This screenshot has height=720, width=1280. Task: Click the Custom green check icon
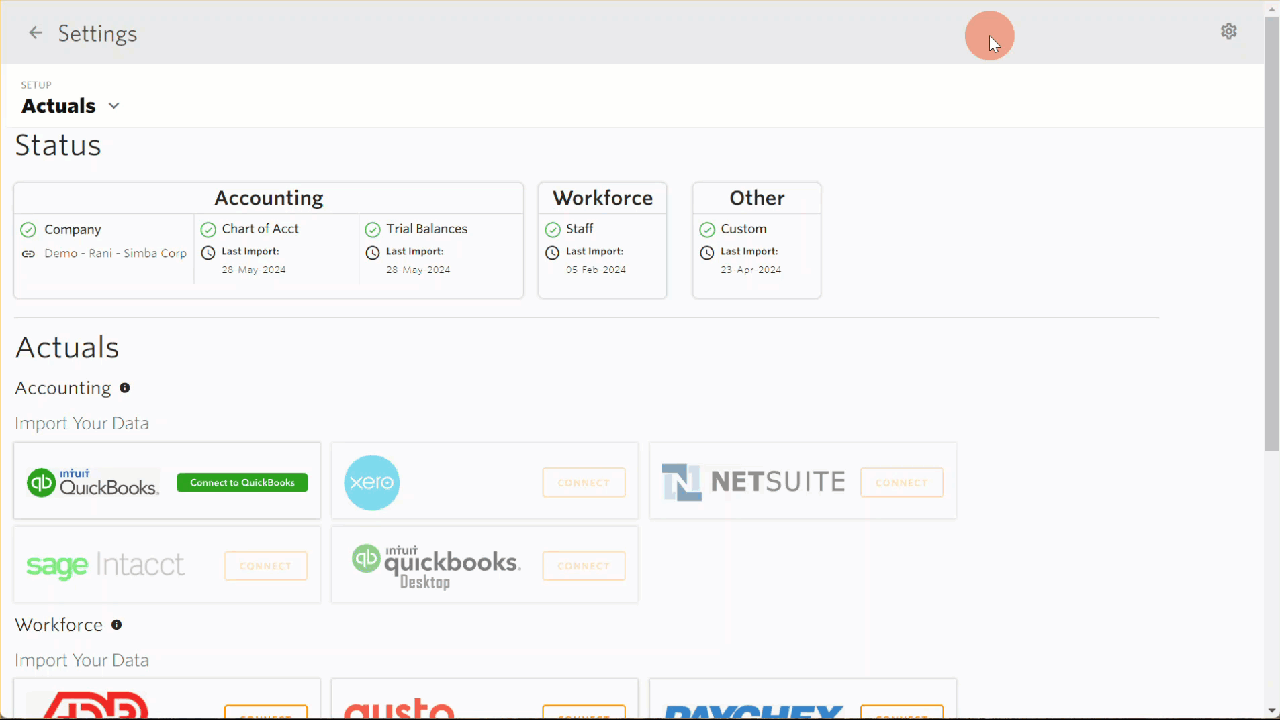pos(707,229)
